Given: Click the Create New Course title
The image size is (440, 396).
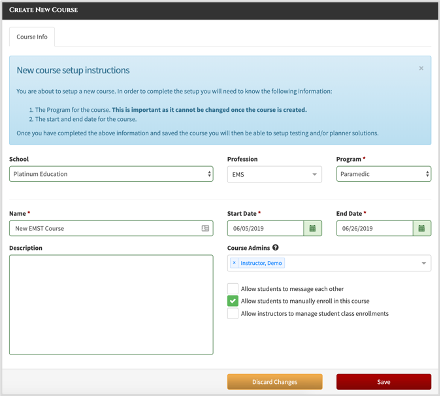Looking at the screenshot, I should [44, 10].
